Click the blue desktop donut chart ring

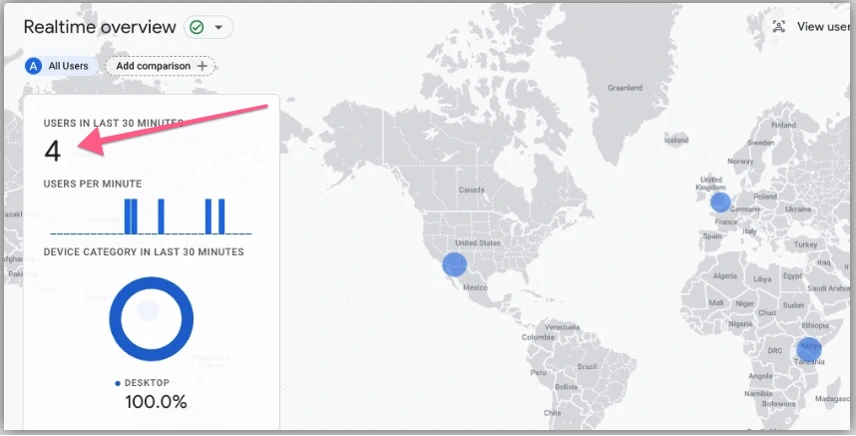151,319
